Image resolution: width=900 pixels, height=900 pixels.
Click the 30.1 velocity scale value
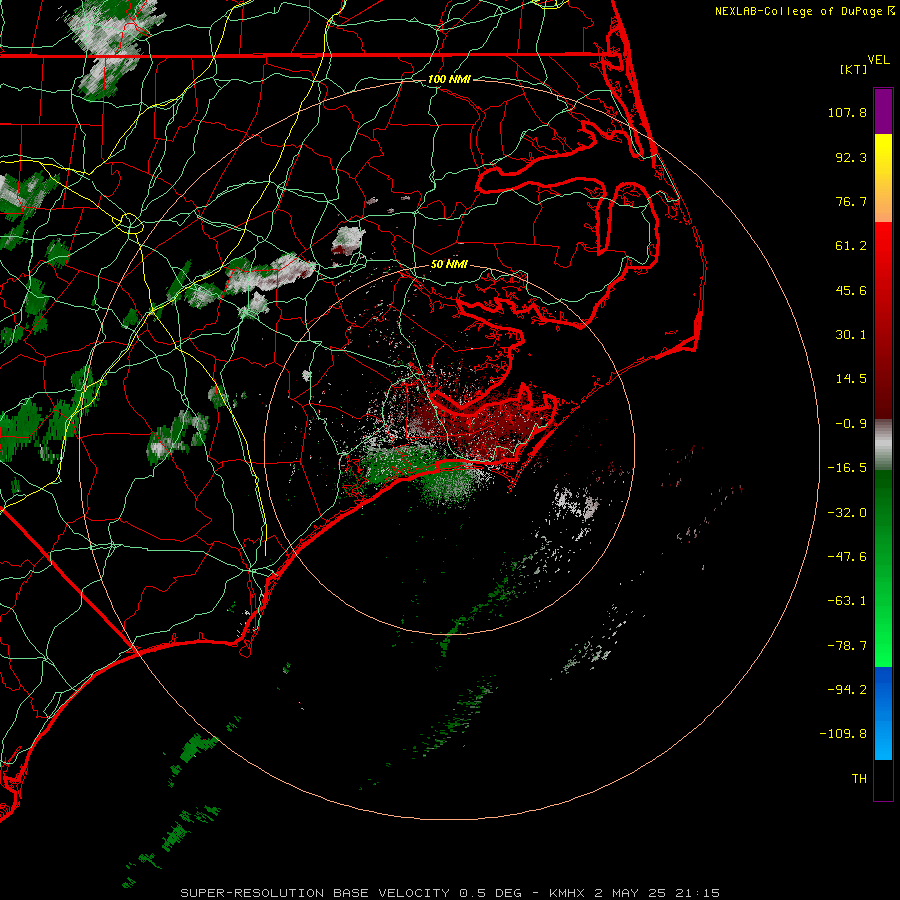[x=851, y=335]
